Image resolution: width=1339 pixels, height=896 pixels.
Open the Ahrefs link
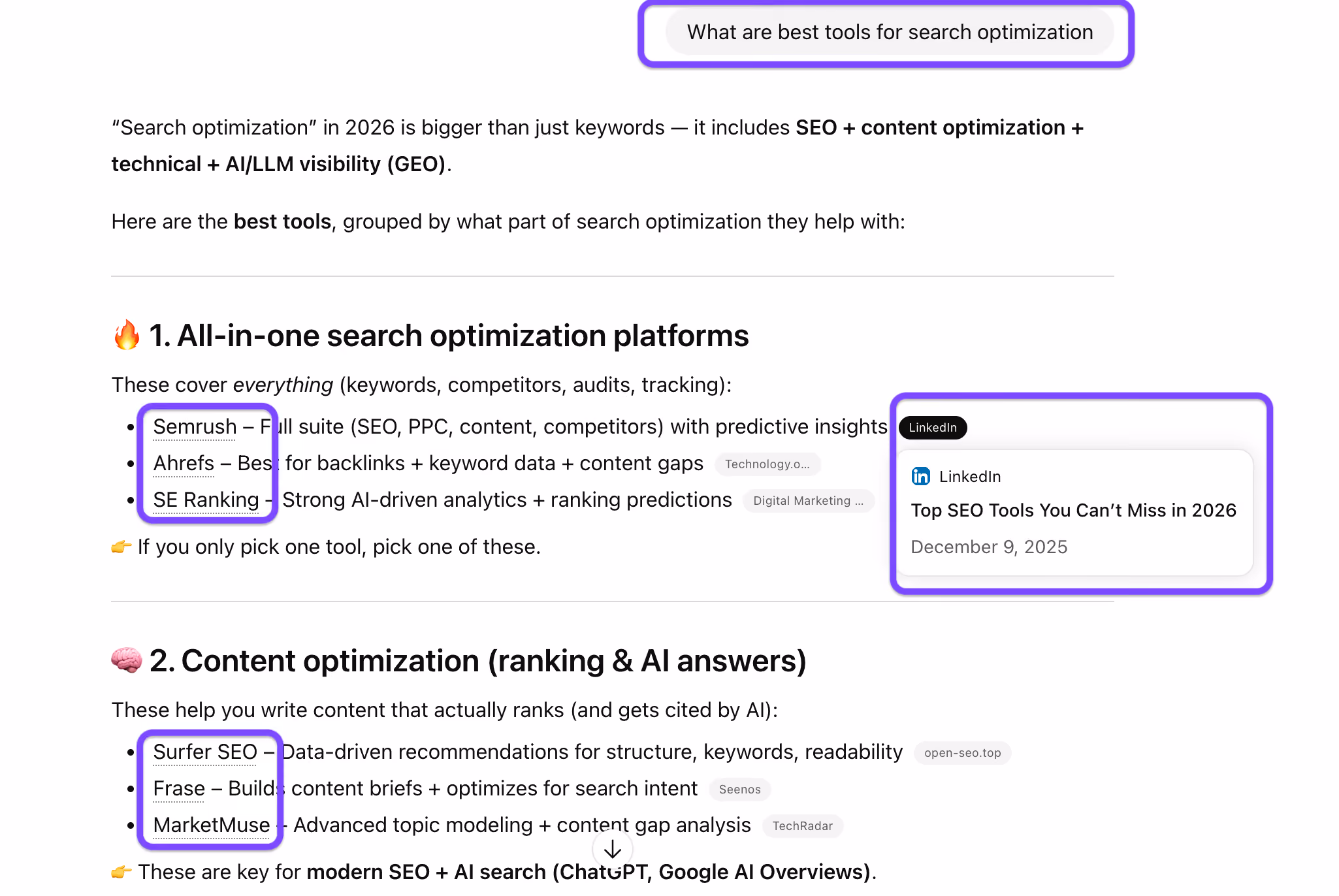click(184, 463)
